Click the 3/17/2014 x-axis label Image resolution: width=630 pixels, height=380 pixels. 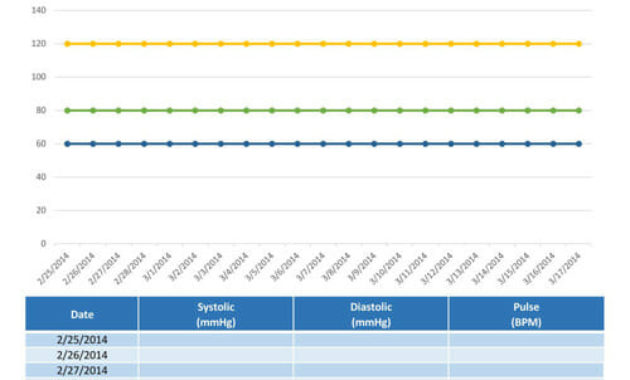pos(565,268)
